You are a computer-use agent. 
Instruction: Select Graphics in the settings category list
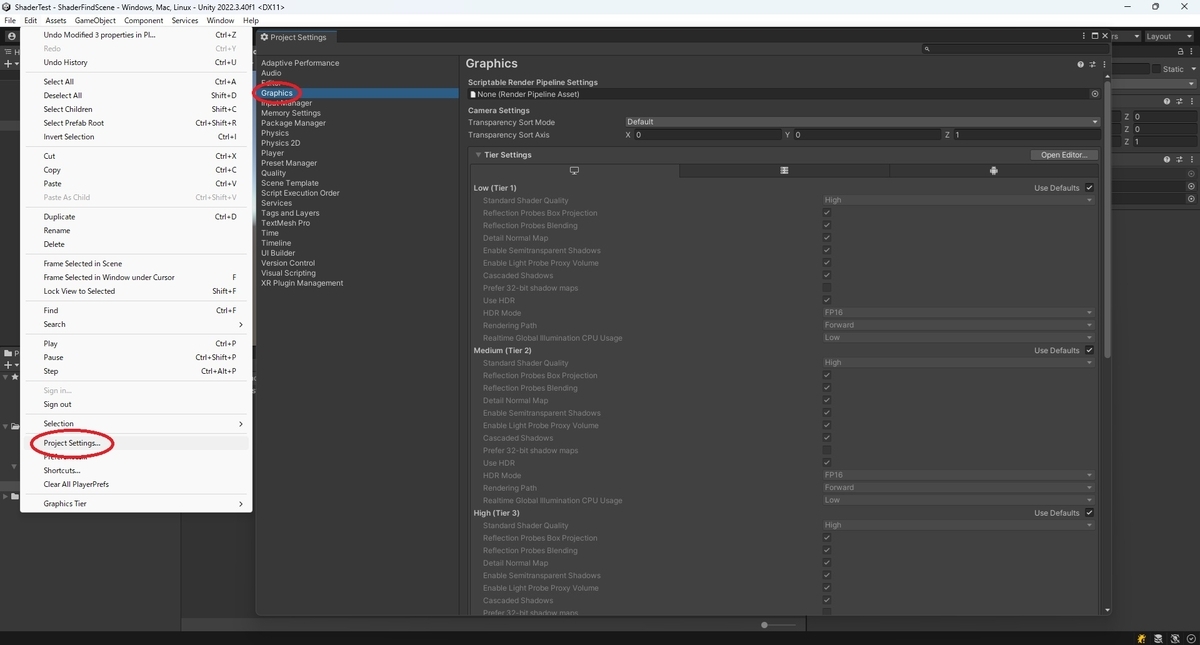276,92
